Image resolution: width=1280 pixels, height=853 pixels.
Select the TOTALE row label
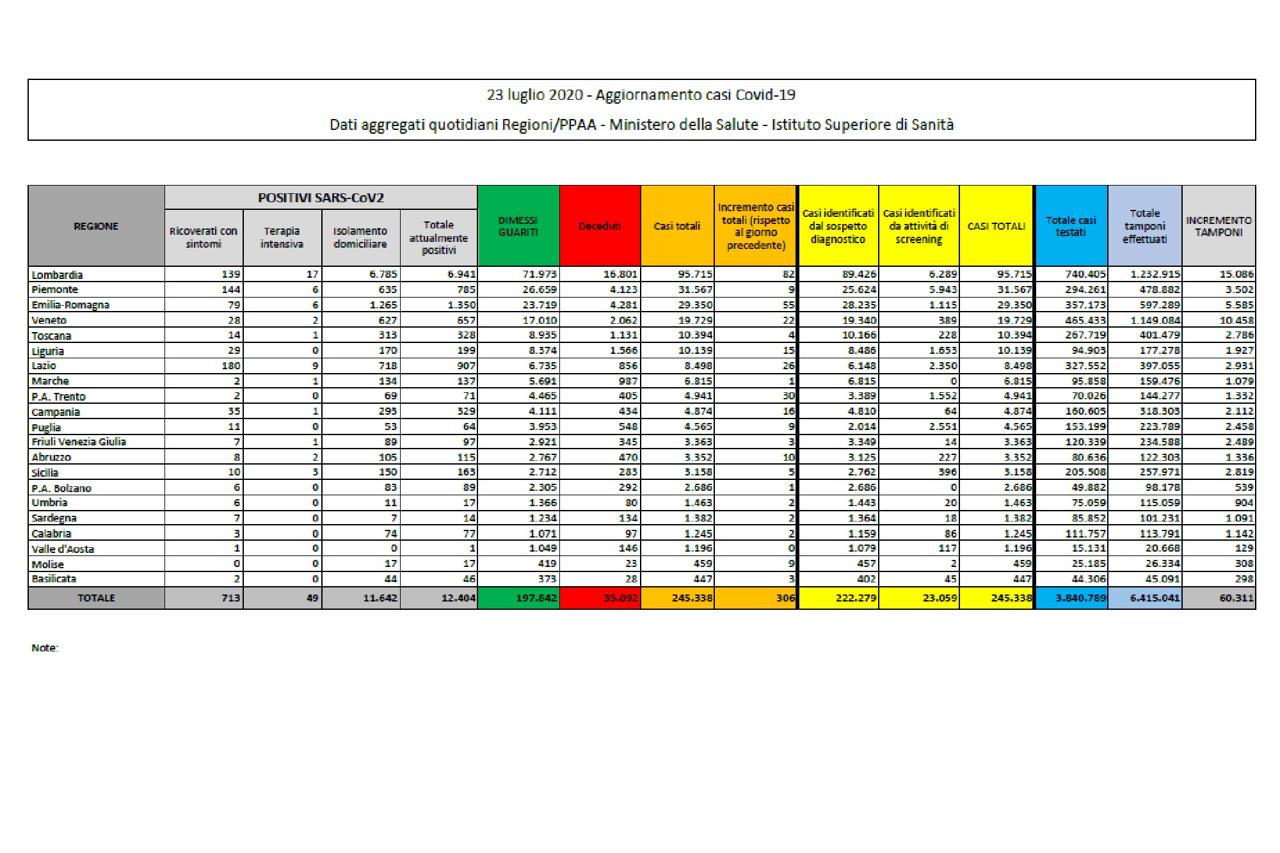click(x=96, y=598)
